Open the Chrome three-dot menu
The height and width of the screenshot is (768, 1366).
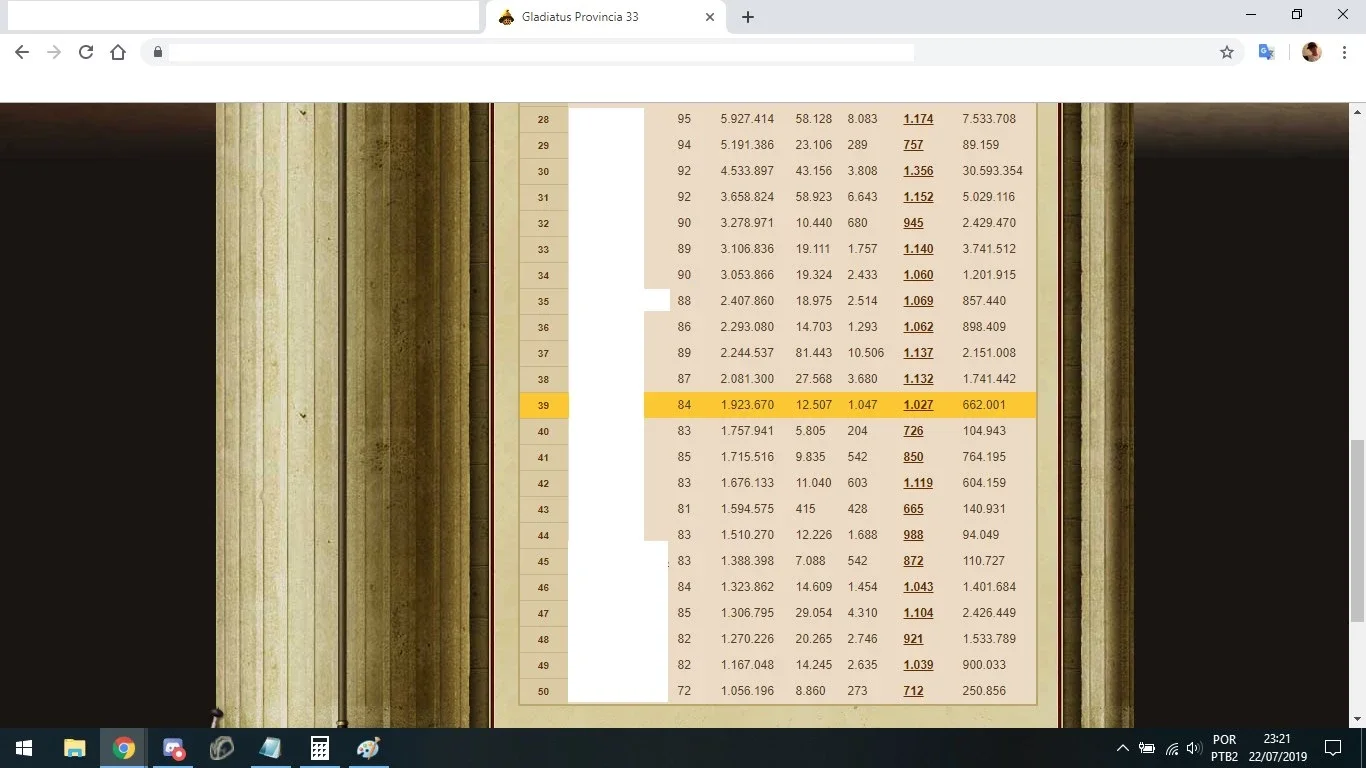(x=1343, y=52)
